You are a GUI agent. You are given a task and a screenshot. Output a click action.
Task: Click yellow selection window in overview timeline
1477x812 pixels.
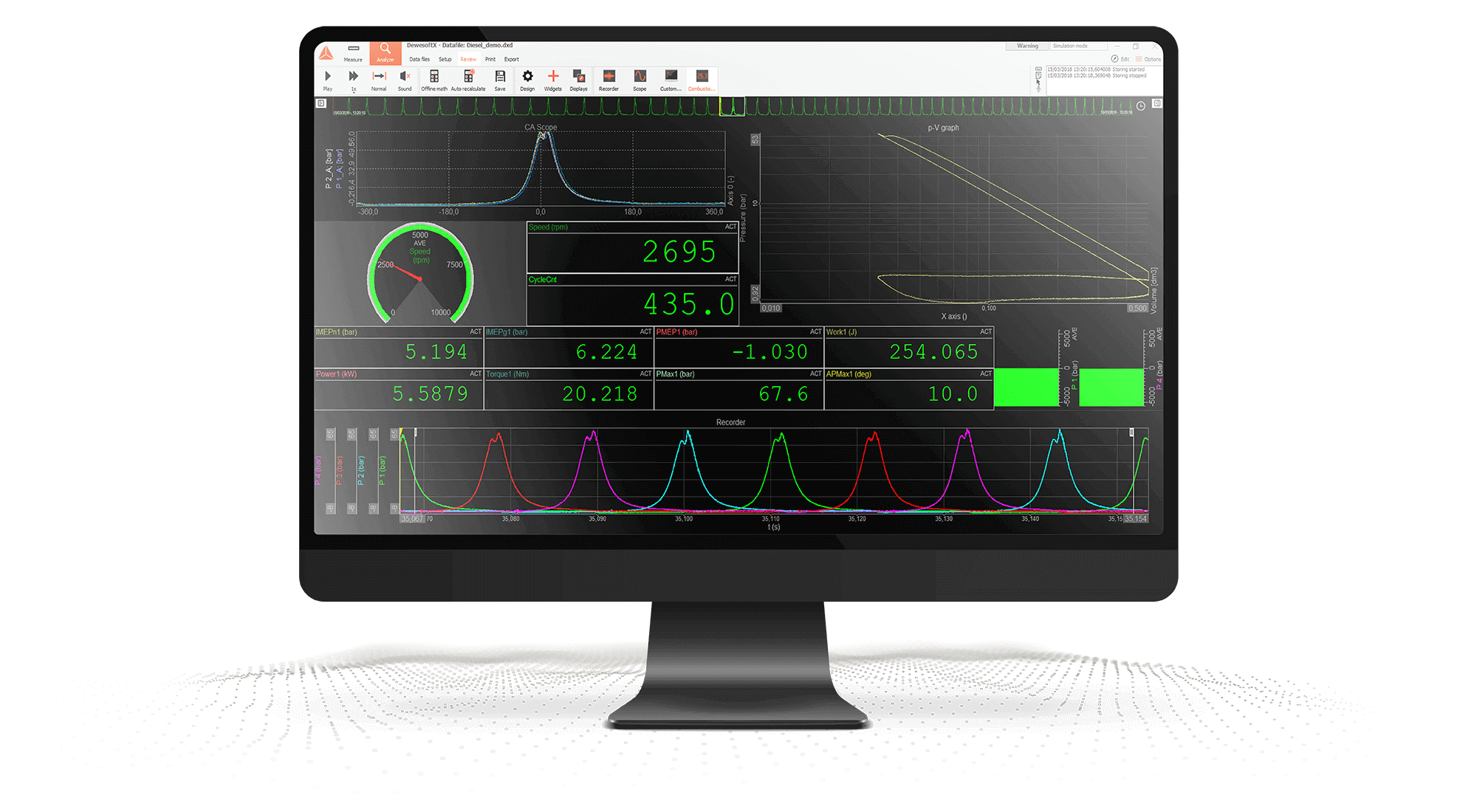coord(732,106)
